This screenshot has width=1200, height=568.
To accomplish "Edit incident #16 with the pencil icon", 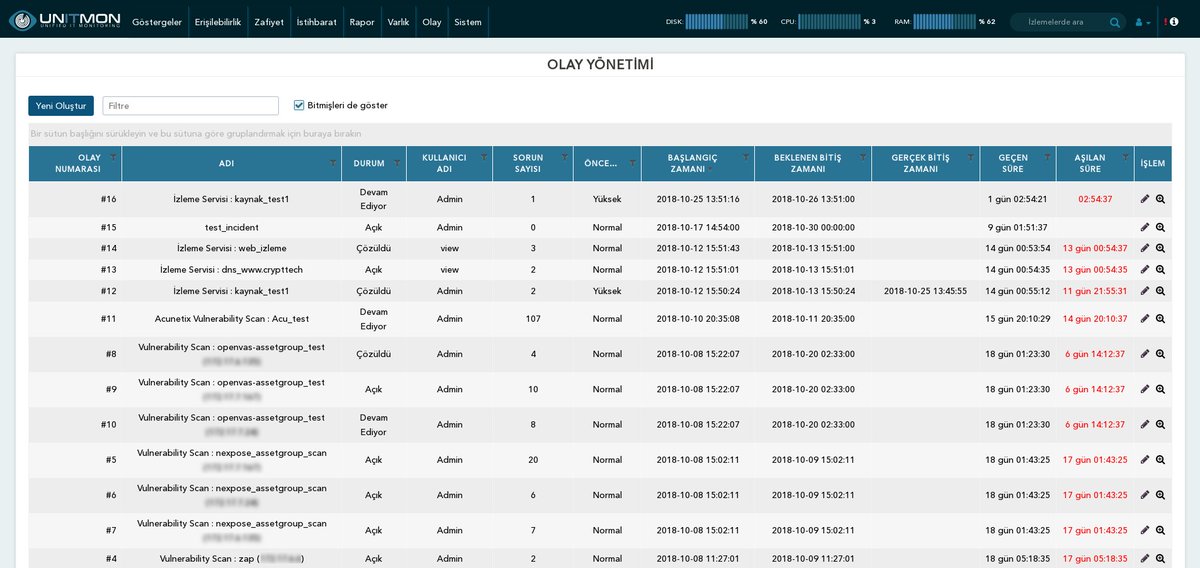I will [1145, 199].
